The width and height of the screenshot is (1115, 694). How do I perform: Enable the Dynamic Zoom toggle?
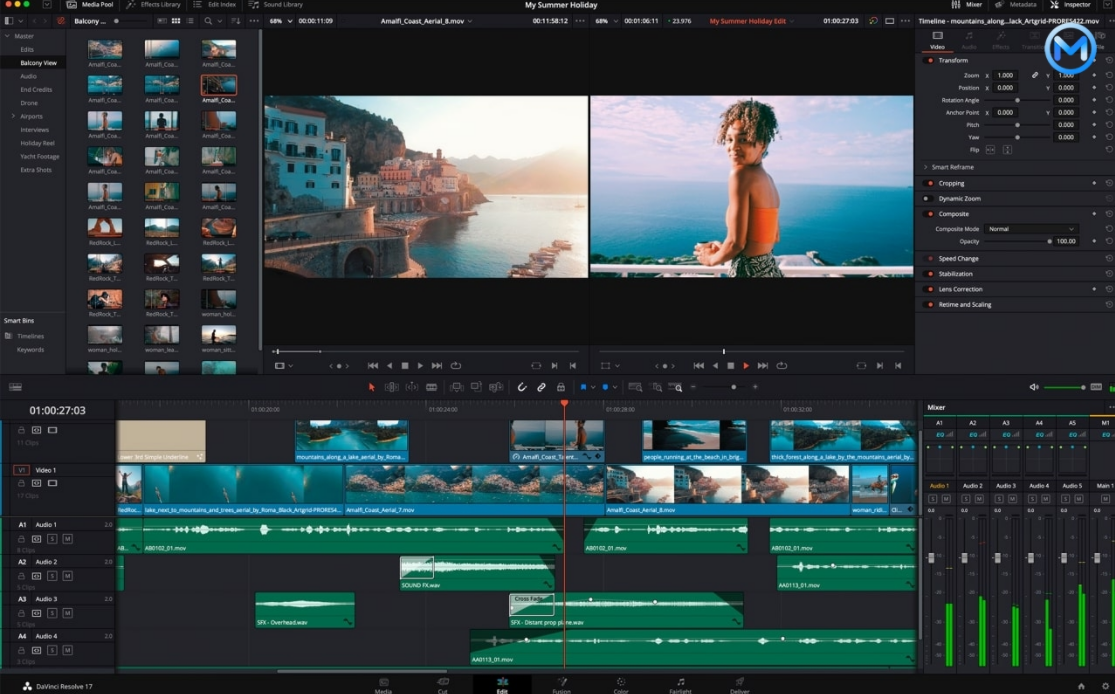point(929,198)
